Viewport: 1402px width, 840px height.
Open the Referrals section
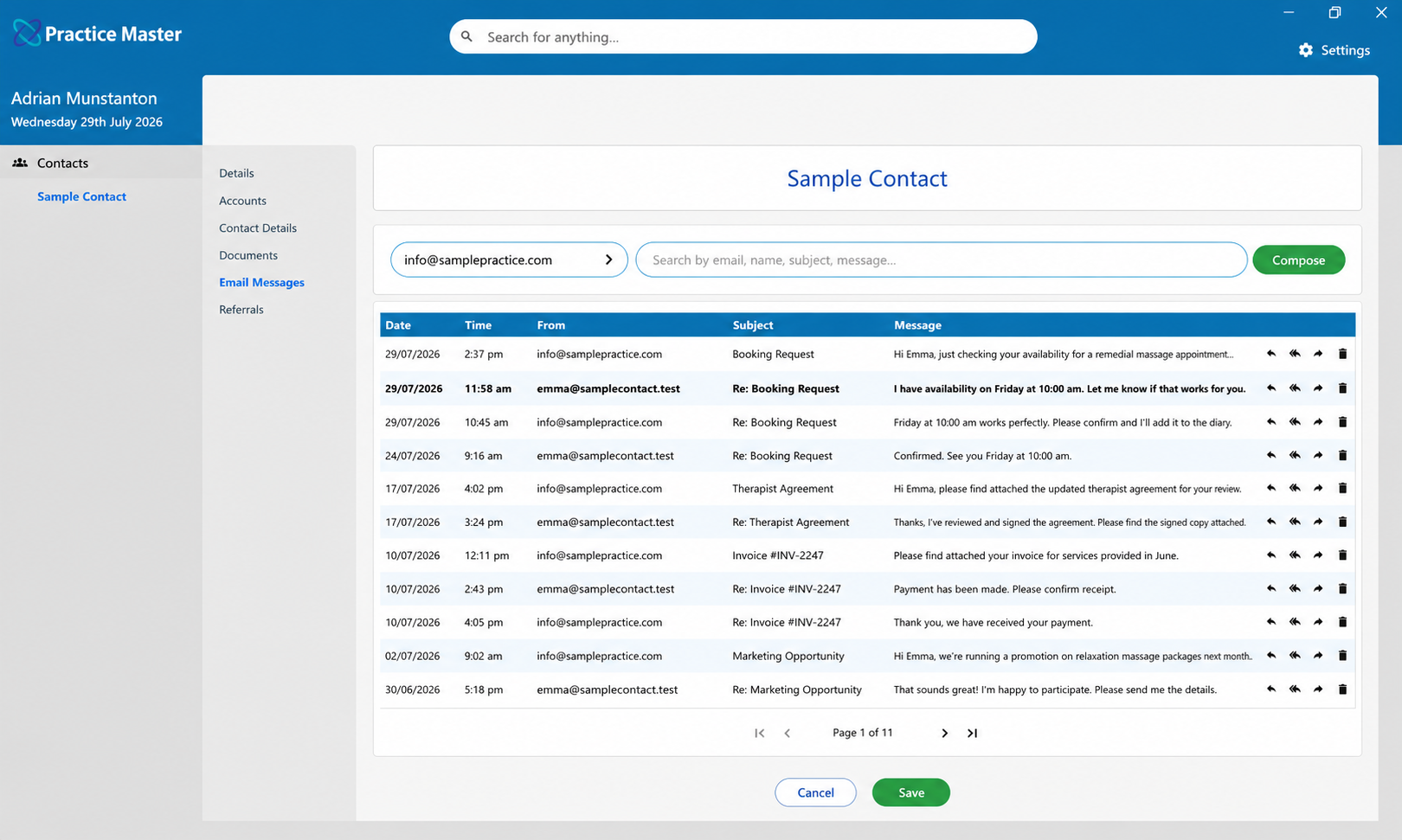tap(241, 310)
